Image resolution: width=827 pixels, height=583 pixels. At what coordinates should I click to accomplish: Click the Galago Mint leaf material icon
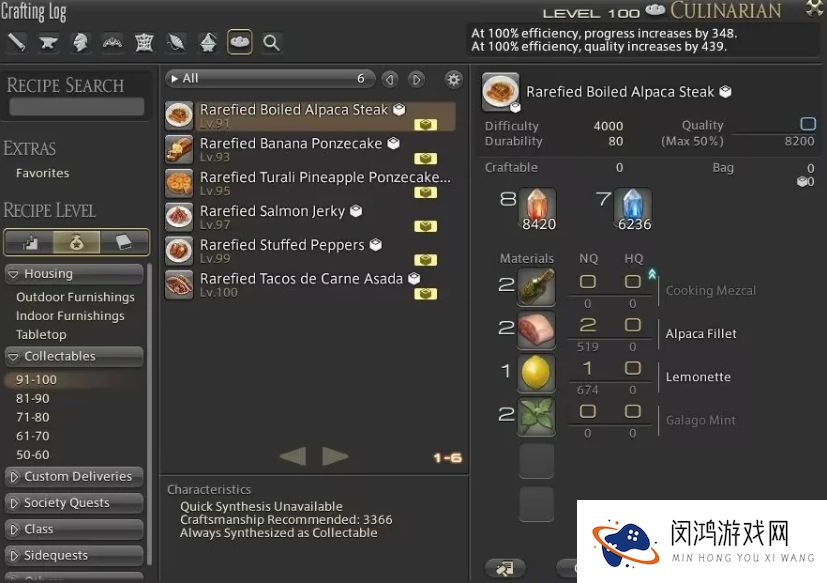[x=536, y=417]
